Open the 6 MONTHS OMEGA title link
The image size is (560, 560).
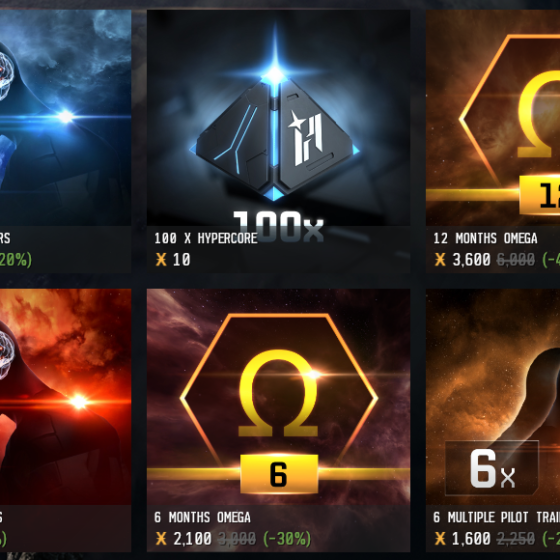(202, 517)
